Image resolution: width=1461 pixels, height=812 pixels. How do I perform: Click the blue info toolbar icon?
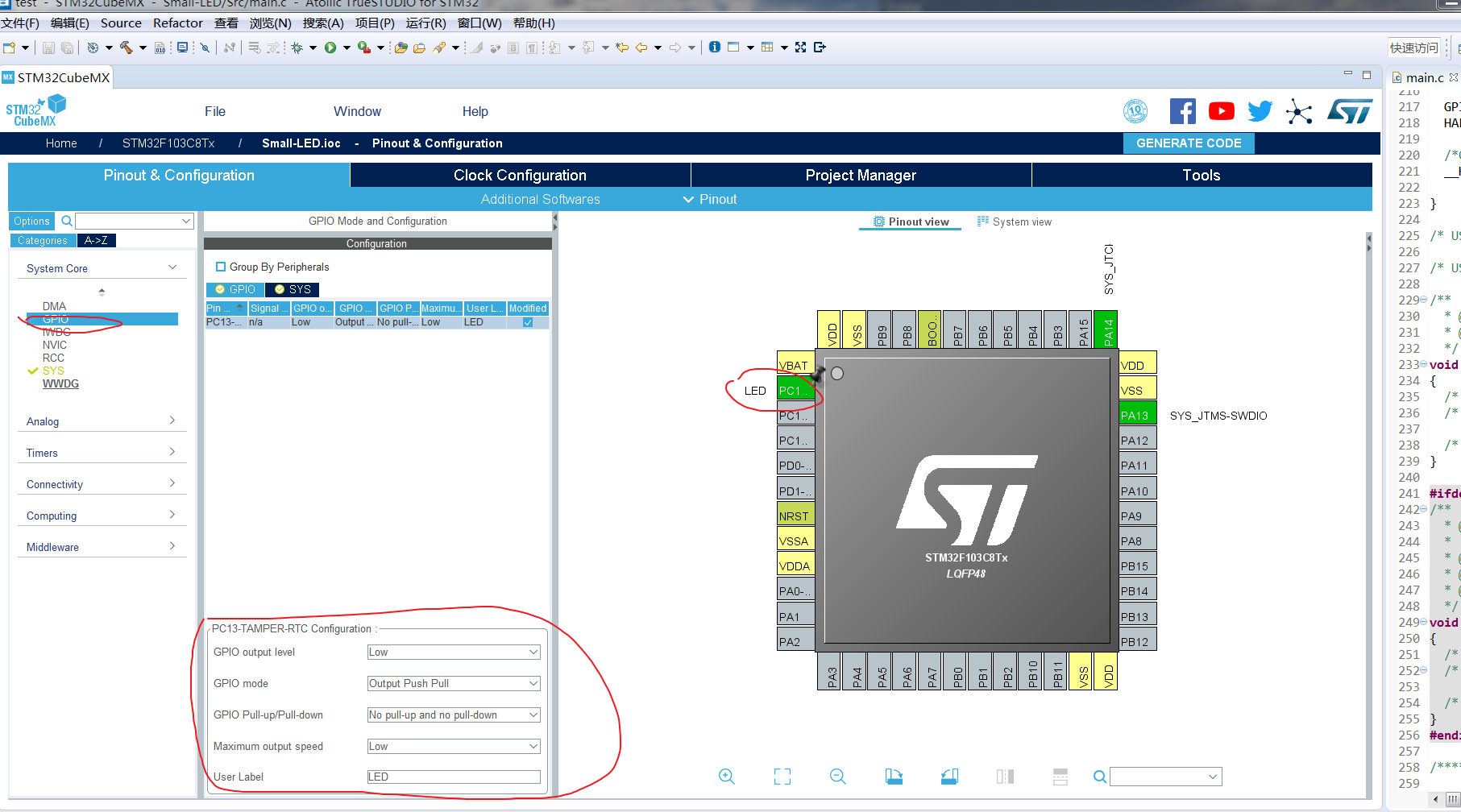[715, 47]
